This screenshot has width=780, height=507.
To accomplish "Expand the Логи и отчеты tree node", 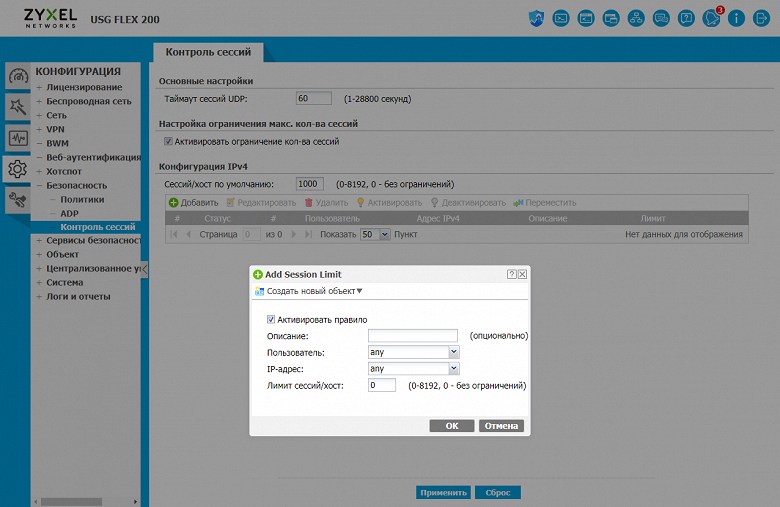I will (x=39, y=296).
